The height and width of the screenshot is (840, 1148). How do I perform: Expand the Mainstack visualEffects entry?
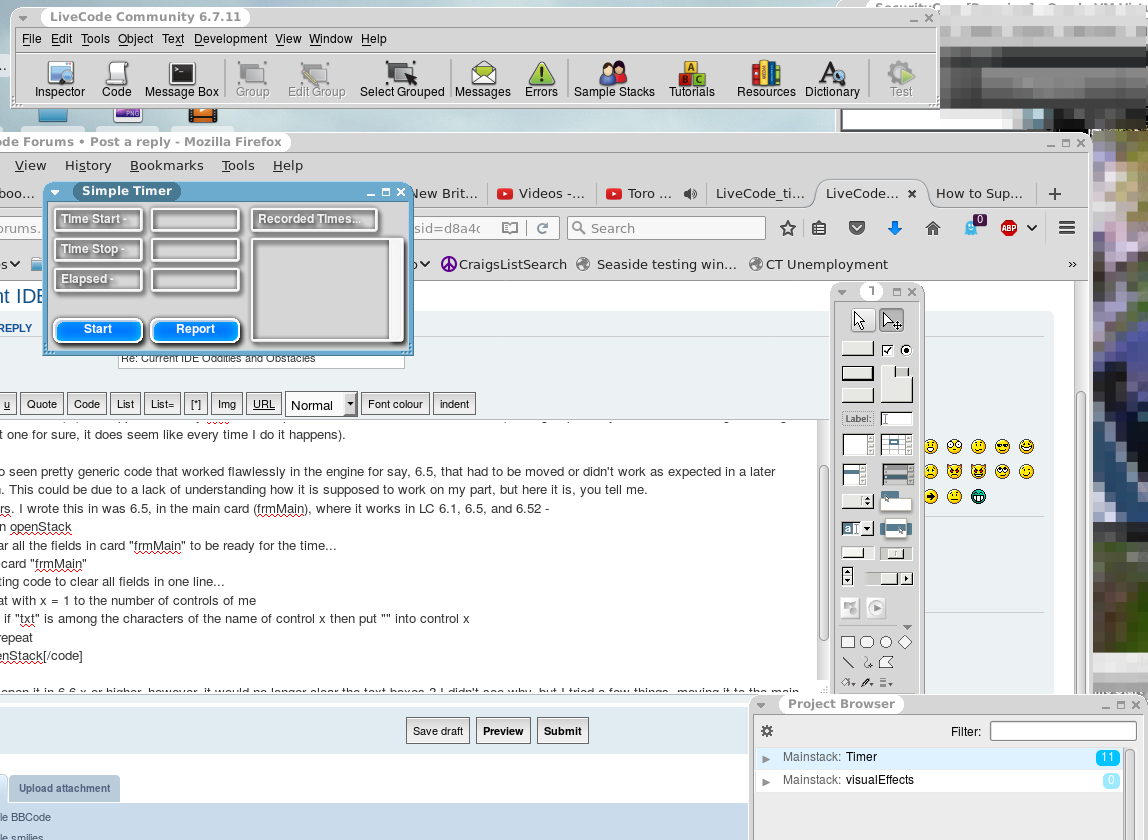pos(767,781)
